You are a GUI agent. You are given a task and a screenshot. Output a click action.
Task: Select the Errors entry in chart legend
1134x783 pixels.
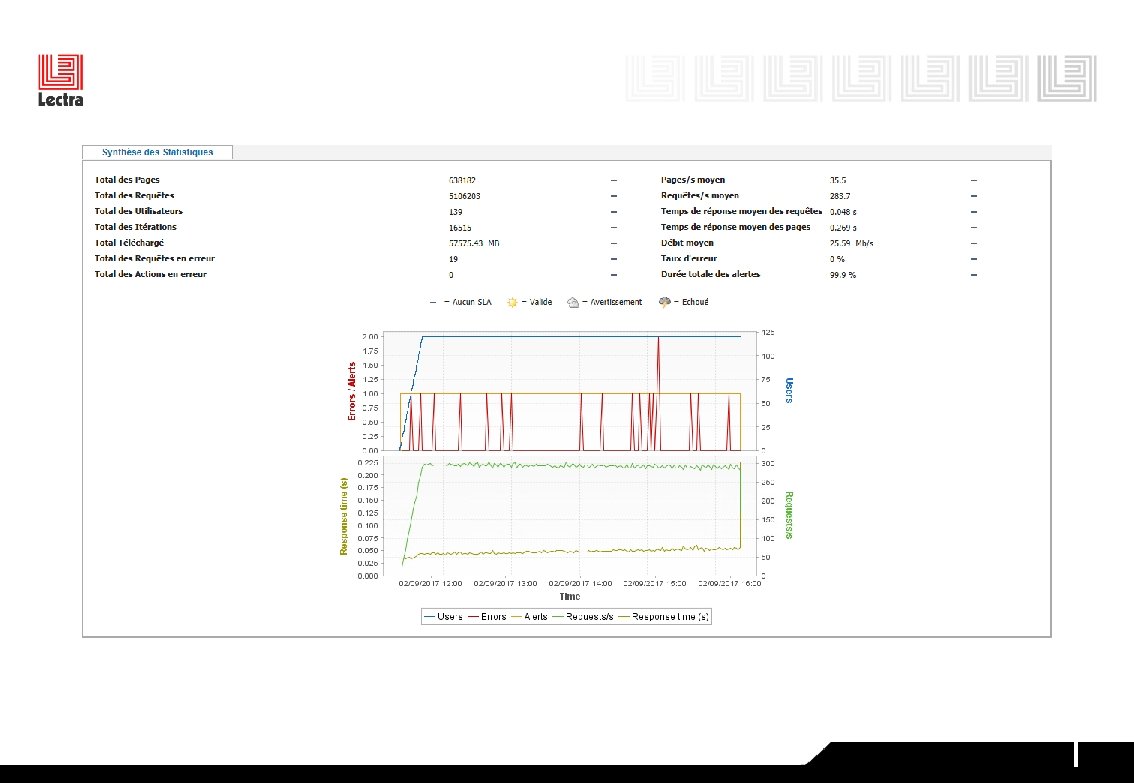(487, 617)
